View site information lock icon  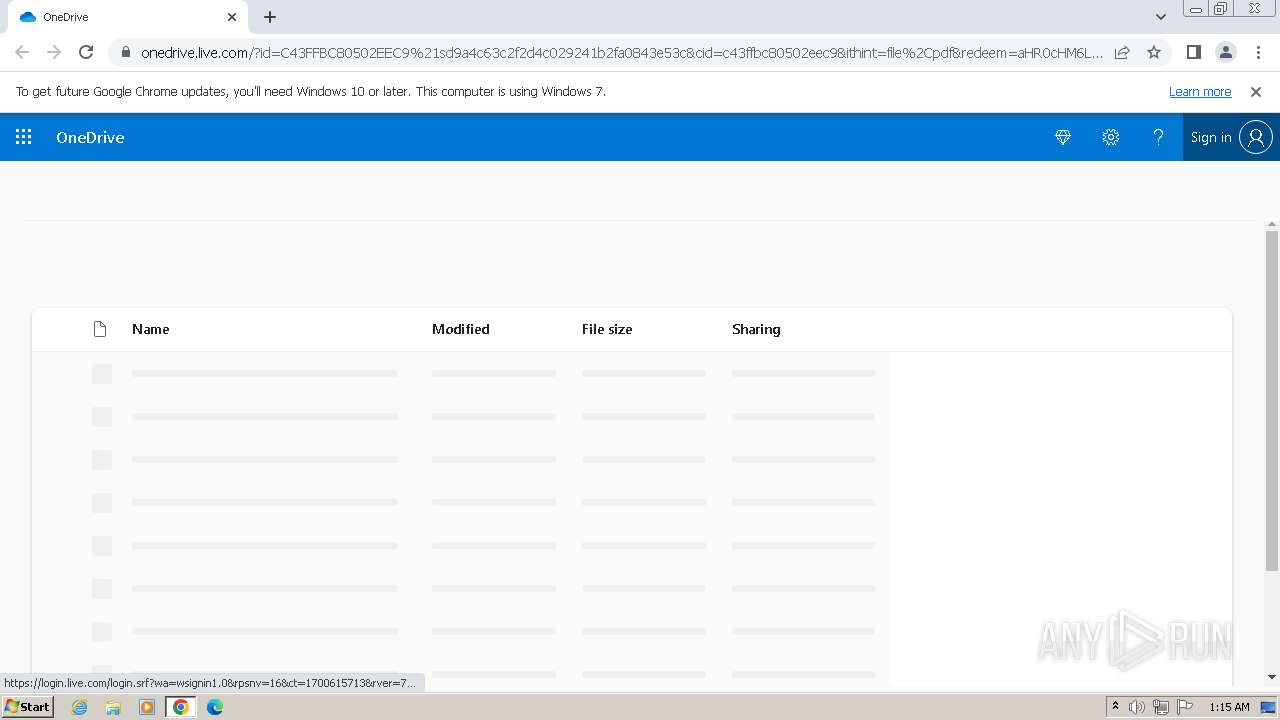point(125,52)
